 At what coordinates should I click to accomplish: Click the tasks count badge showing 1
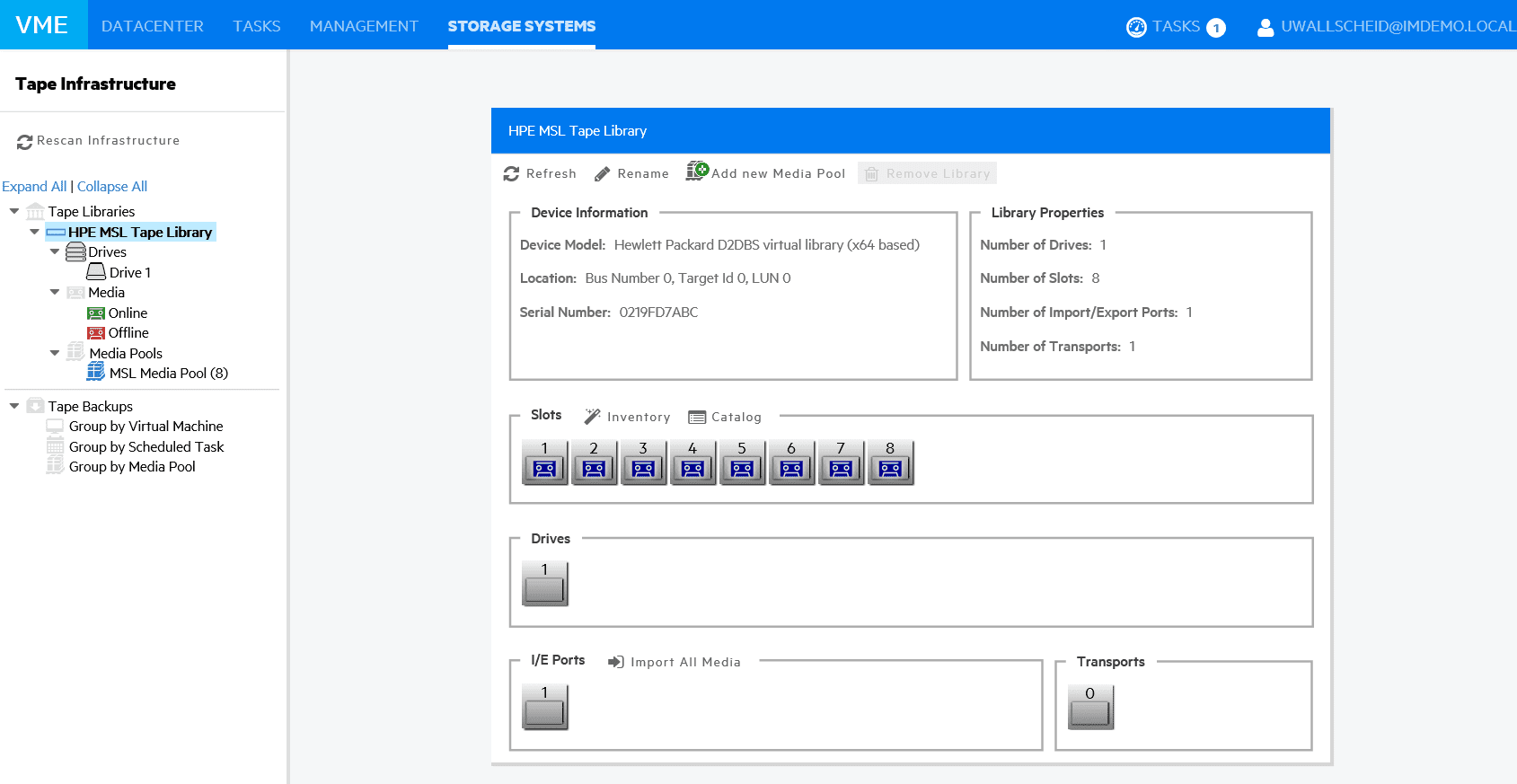[x=1216, y=28]
